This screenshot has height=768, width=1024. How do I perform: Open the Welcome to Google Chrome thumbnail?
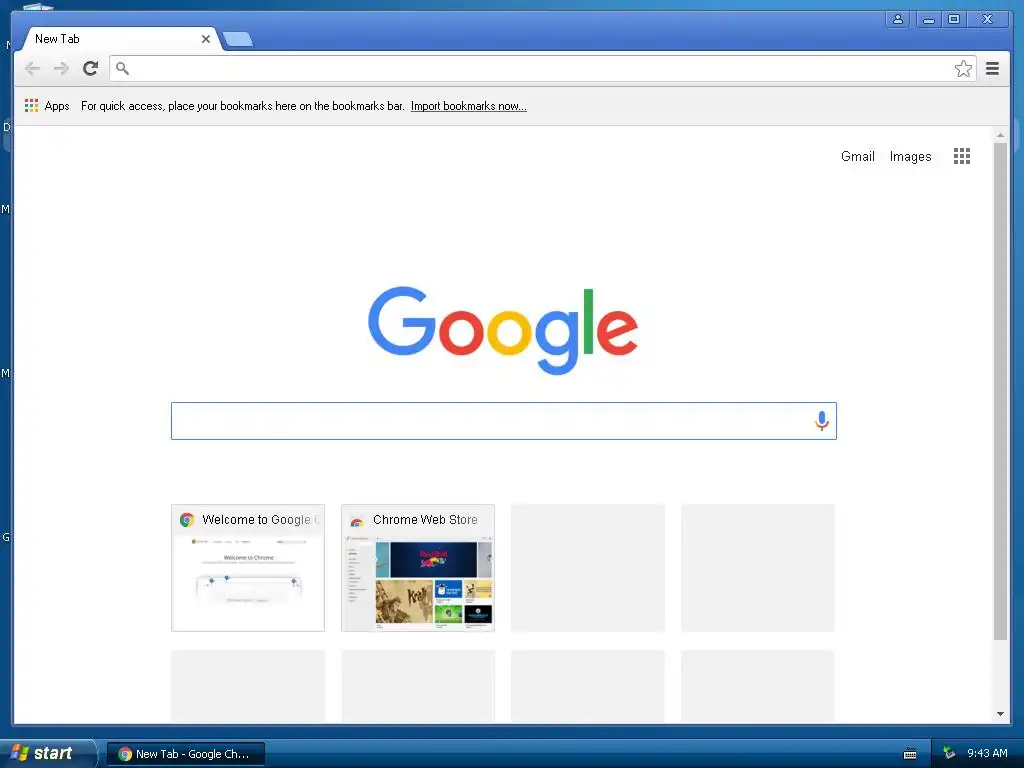pos(248,568)
